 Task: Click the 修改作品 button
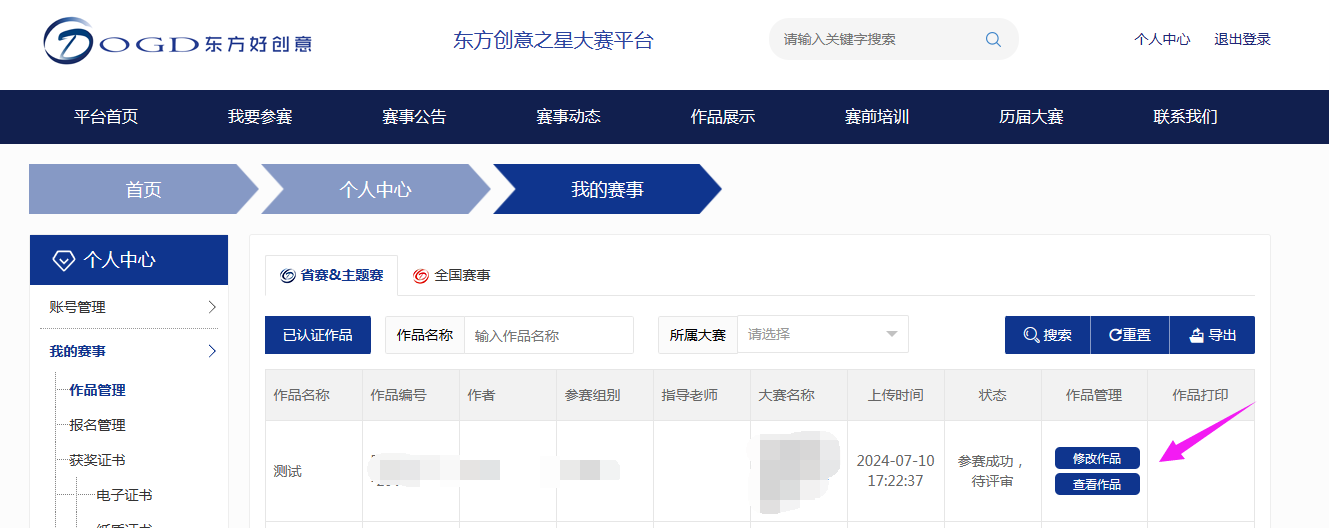point(1096,458)
